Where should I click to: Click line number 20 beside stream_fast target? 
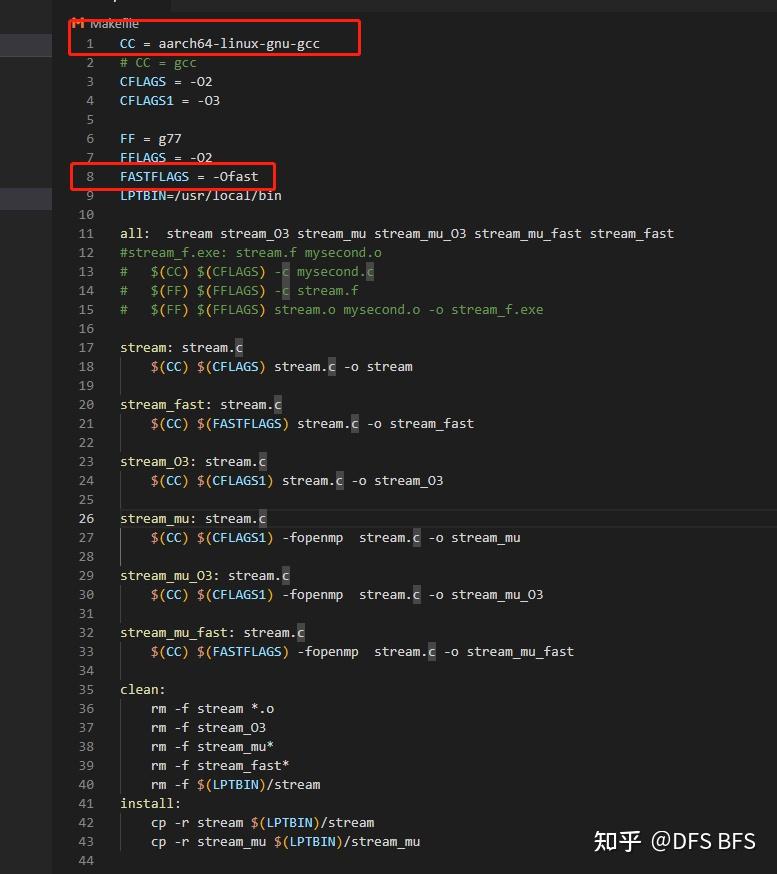pos(86,405)
